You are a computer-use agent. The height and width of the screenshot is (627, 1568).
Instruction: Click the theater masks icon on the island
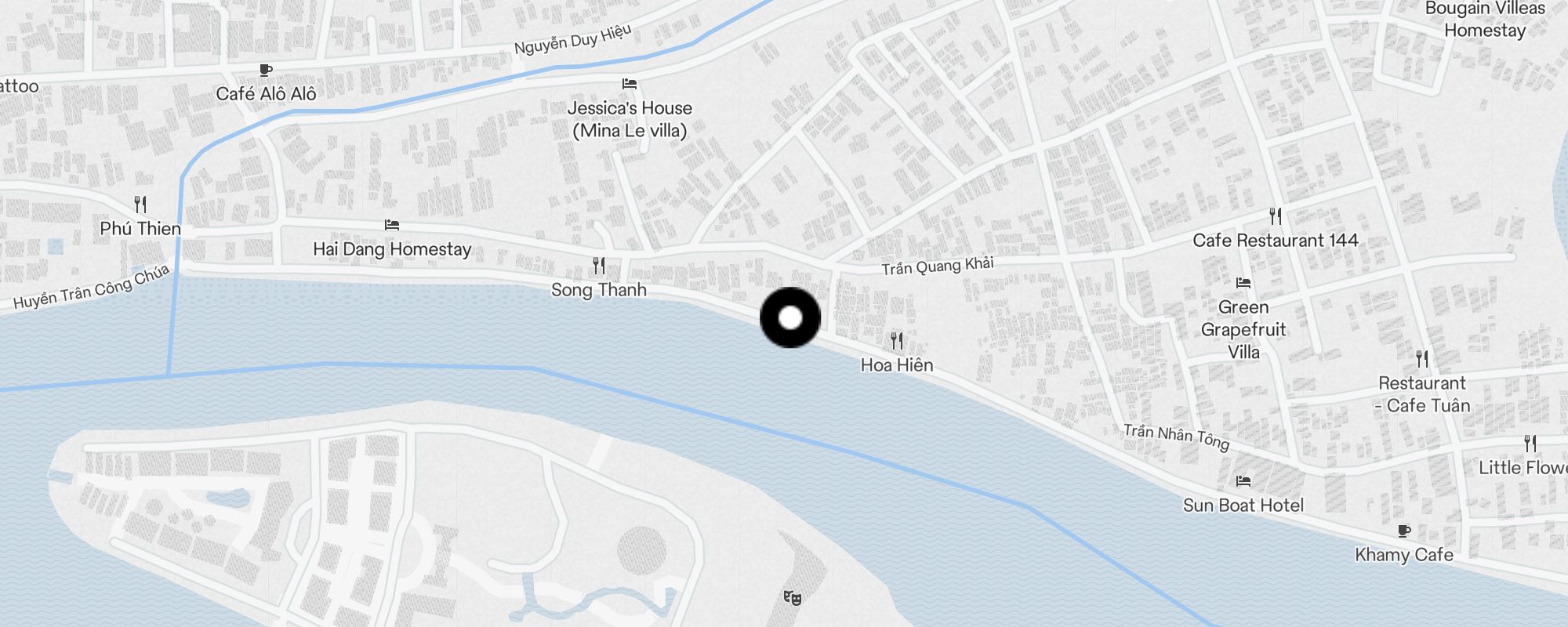792,598
